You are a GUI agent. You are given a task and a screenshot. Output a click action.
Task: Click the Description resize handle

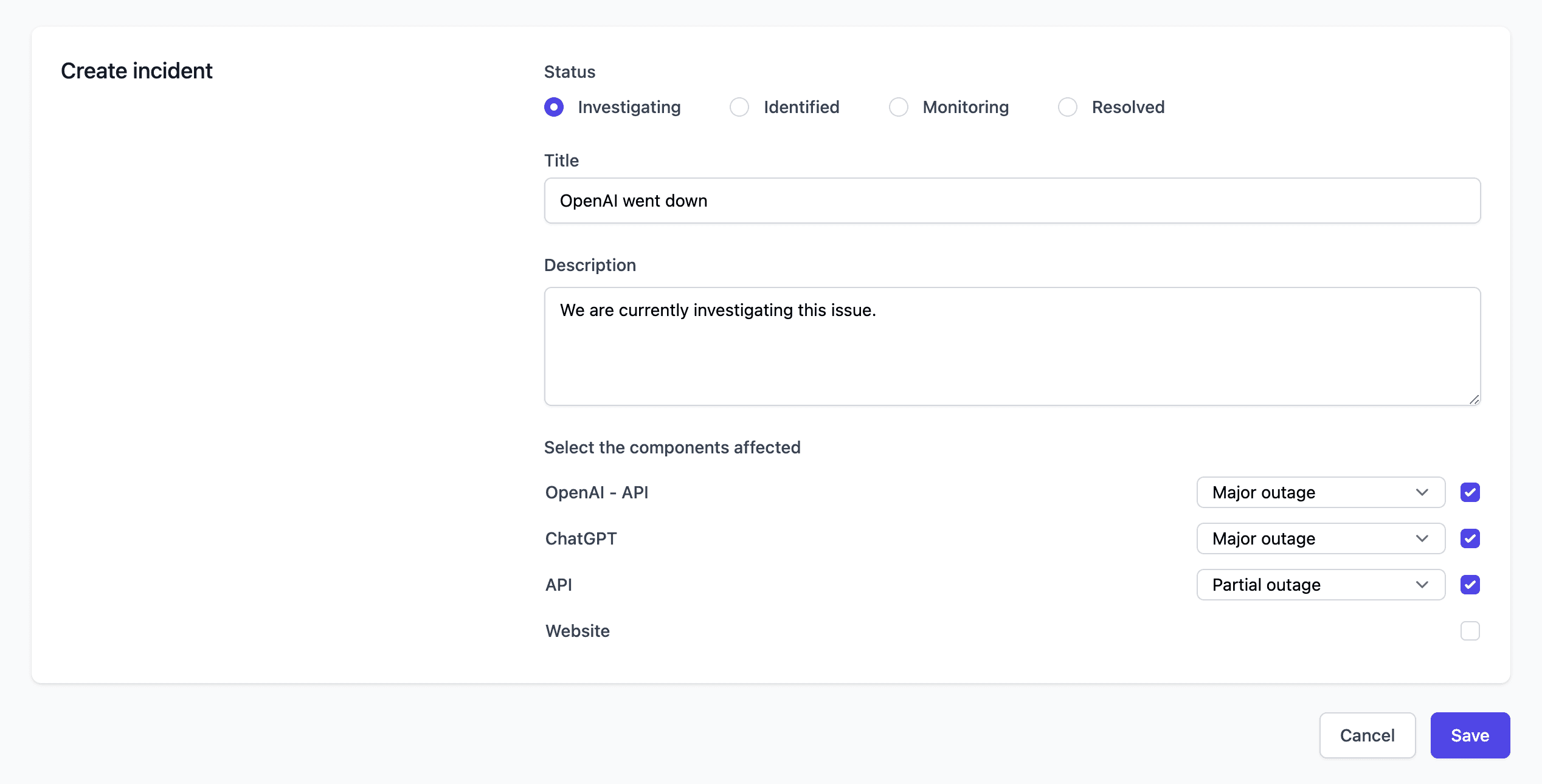click(1474, 399)
